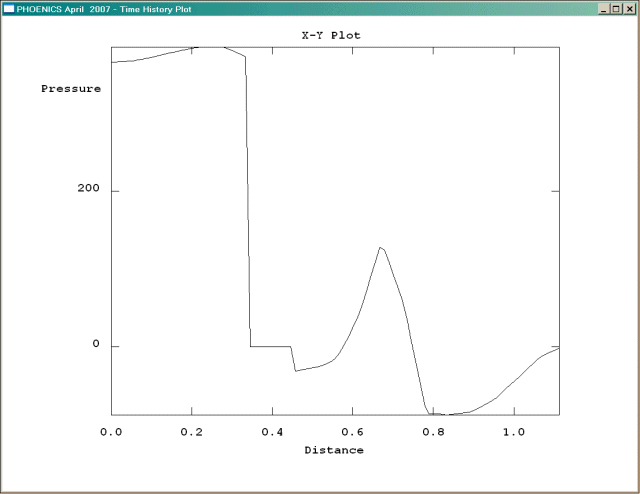Click the PHOENICS application icon in title bar

(x=9, y=8)
